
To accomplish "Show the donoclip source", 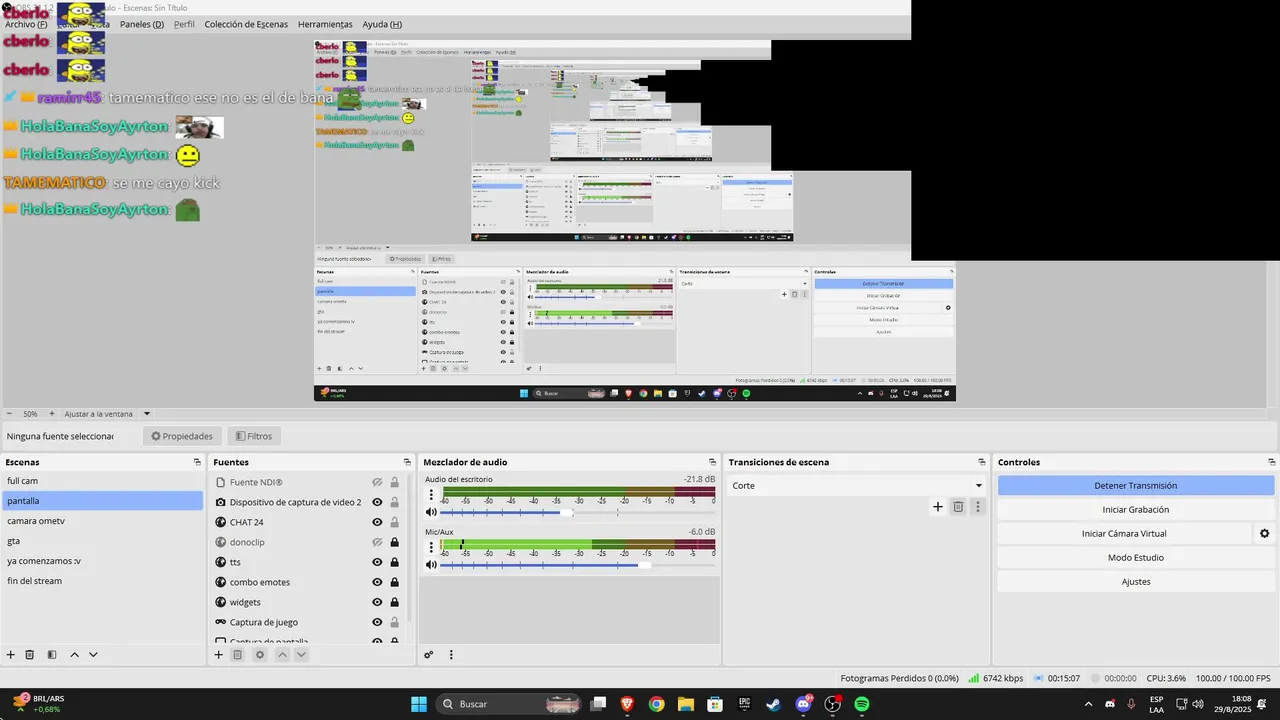I will tap(378, 542).
